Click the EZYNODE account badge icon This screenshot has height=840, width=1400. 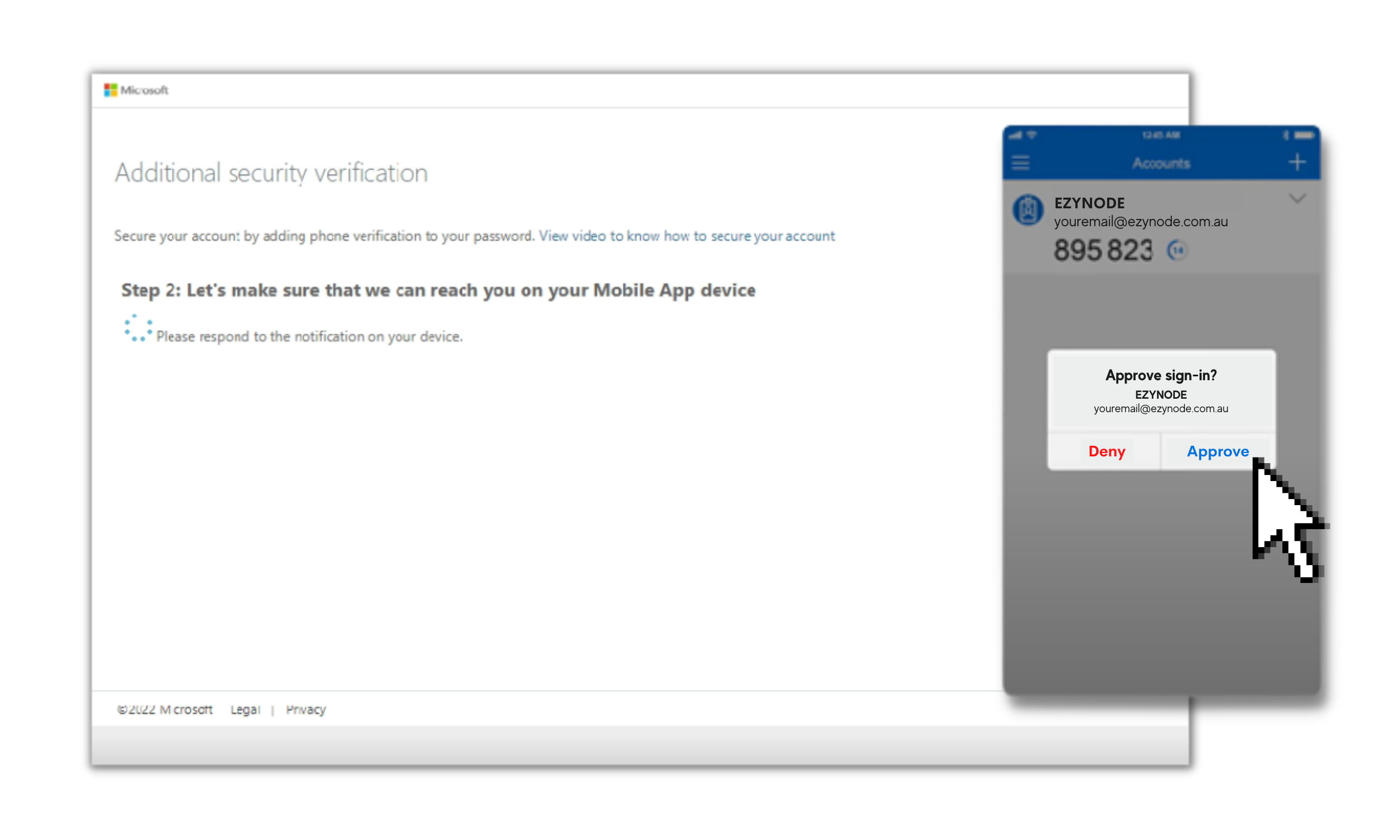(1028, 210)
